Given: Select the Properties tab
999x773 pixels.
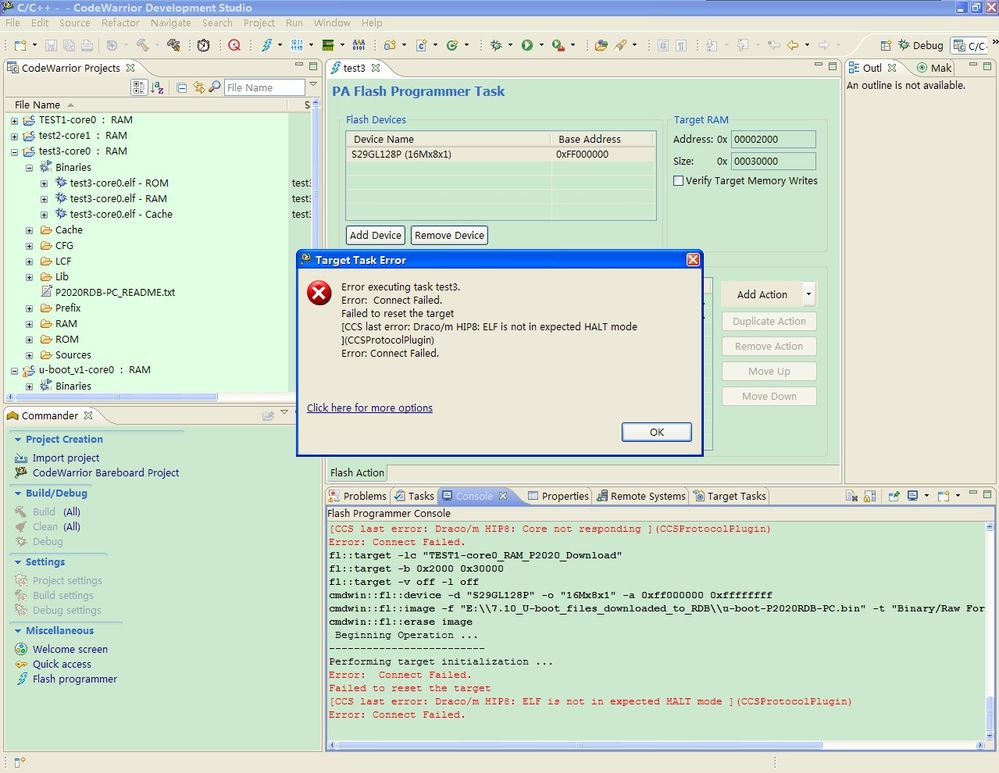Looking at the screenshot, I should coord(558,496).
